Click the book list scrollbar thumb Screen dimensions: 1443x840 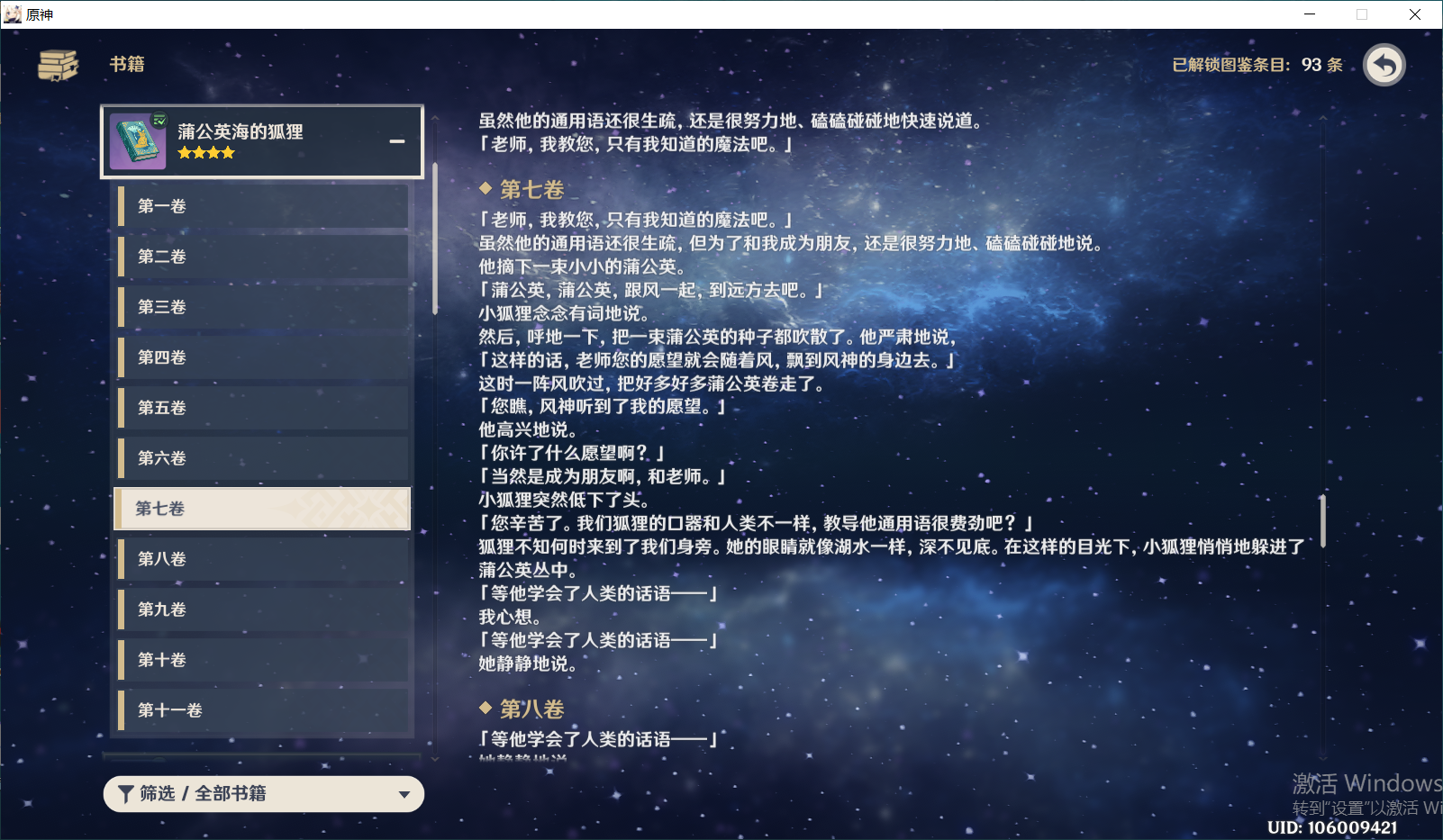pos(435,239)
